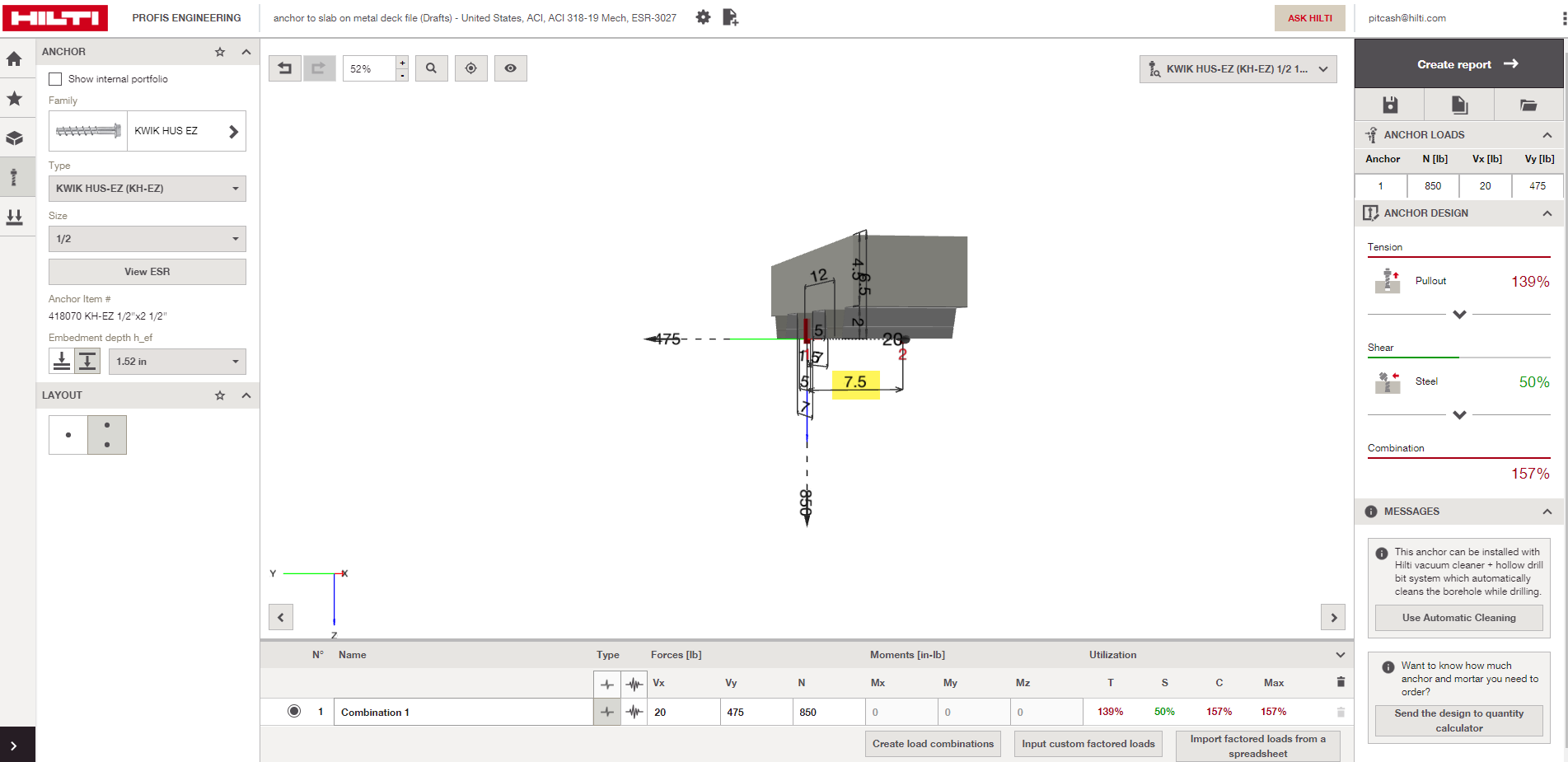The image size is (1568, 762).
Task: Click the undo arrow in toolbar
Action: 285,68
